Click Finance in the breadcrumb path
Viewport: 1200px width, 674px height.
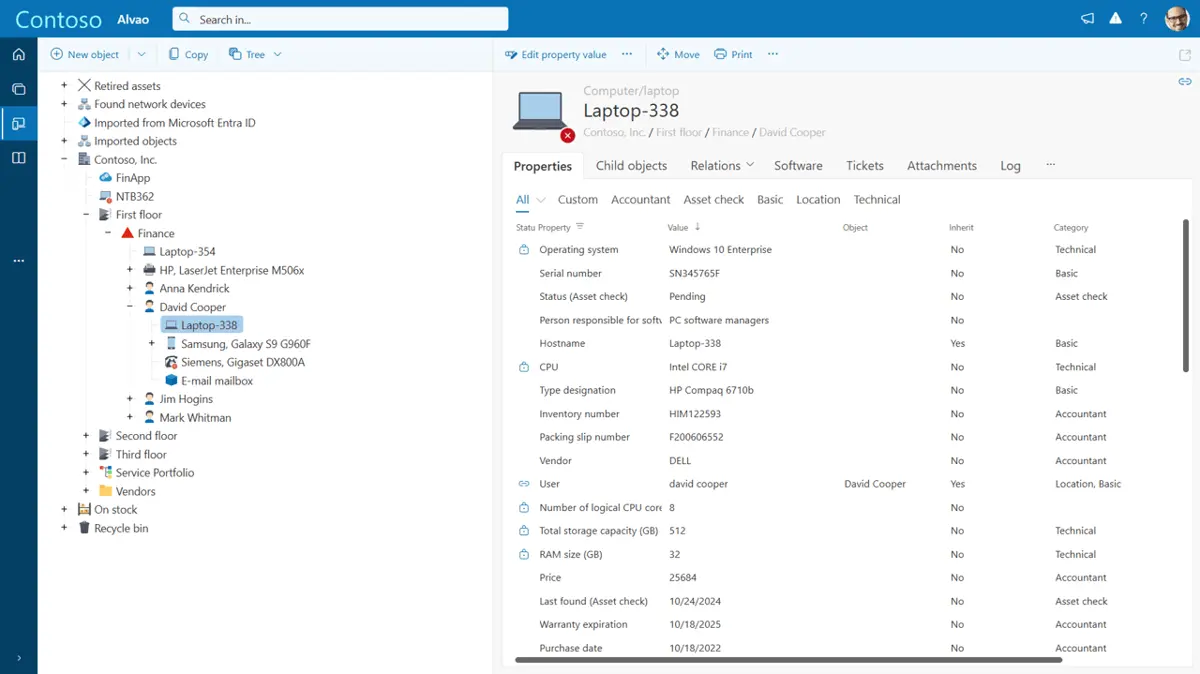(730, 132)
